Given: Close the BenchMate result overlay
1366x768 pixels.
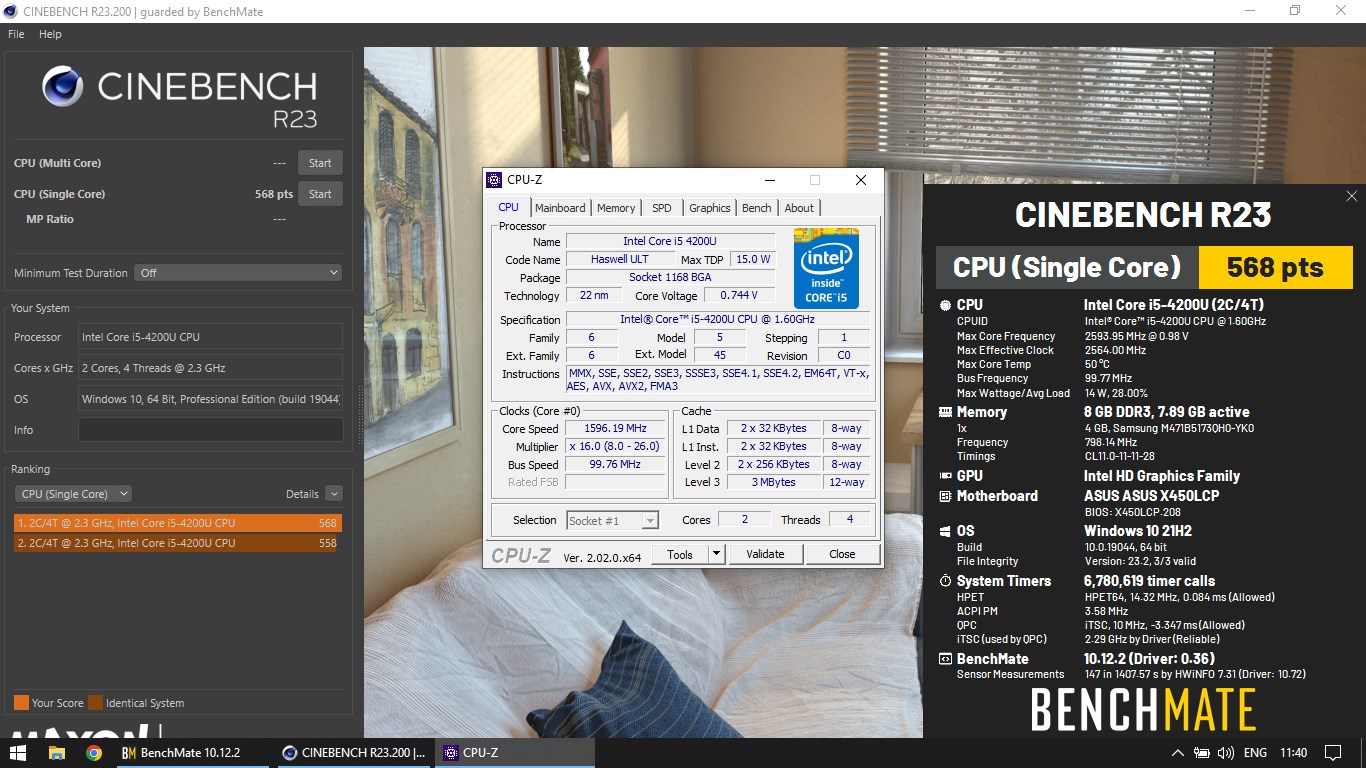Looking at the screenshot, I should coord(1352,196).
